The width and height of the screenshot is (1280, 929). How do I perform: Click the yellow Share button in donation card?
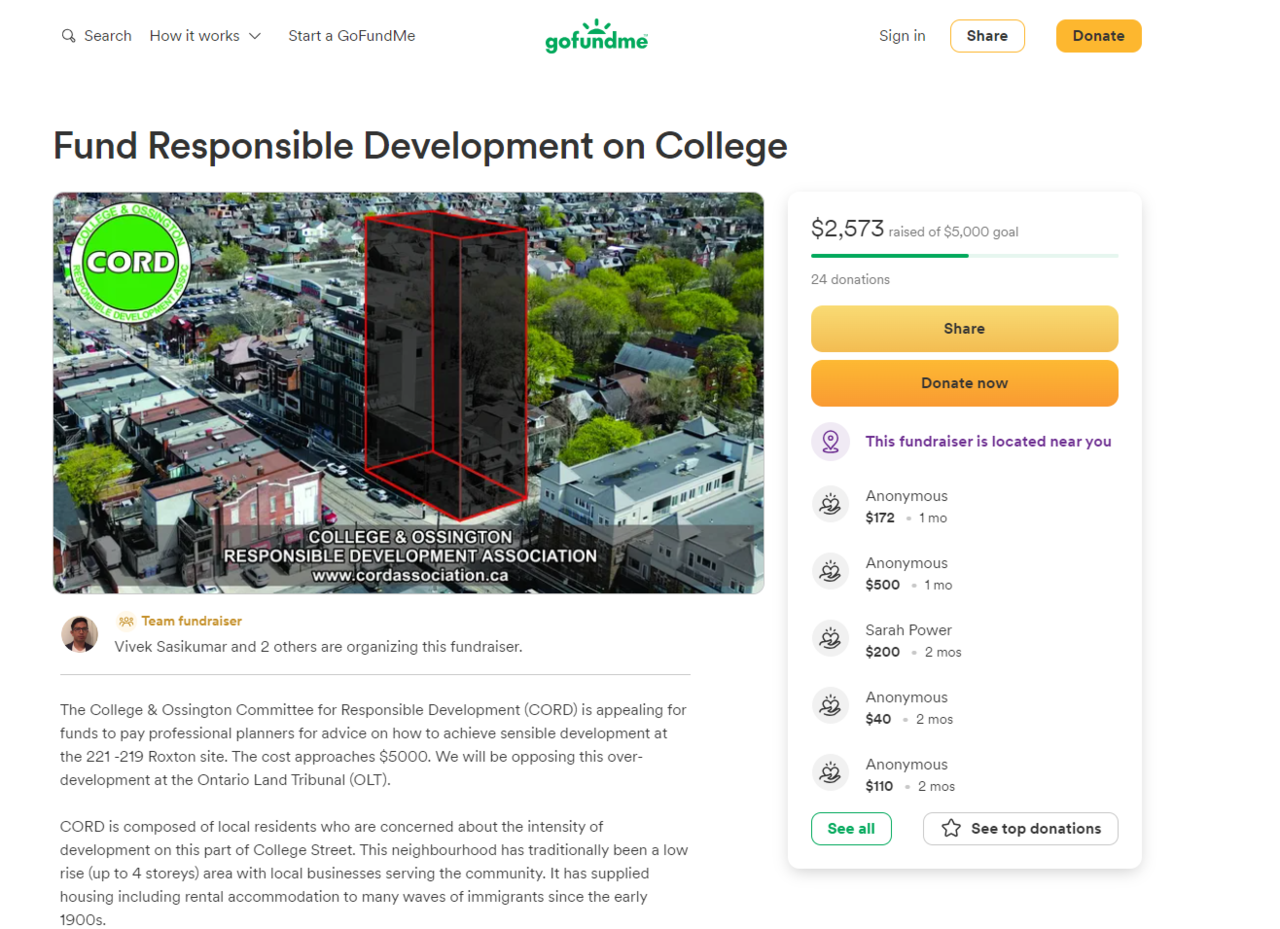click(x=964, y=329)
